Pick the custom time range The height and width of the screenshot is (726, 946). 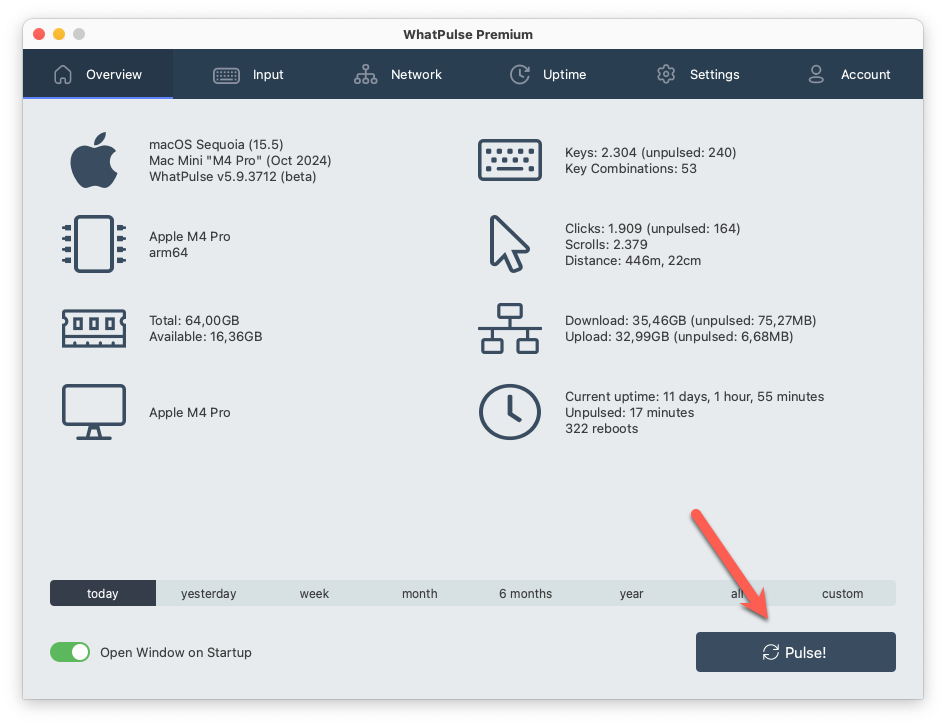[842, 594]
